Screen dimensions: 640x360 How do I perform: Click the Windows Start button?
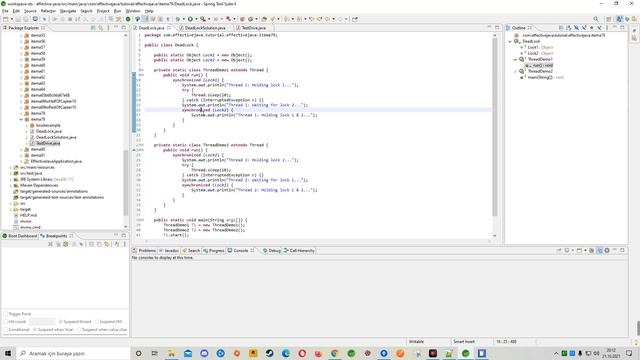click(x=8, y=353)
